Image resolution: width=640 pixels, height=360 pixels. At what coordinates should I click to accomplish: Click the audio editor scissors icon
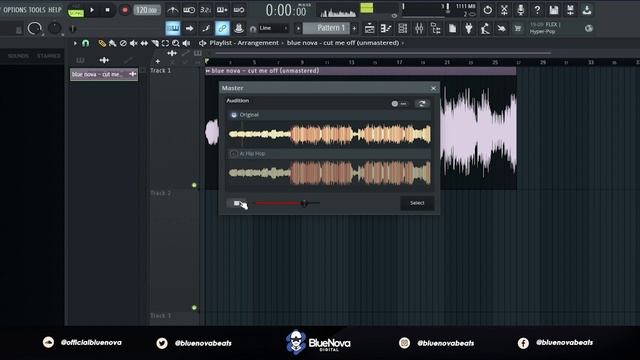click(x=504, y=10)
